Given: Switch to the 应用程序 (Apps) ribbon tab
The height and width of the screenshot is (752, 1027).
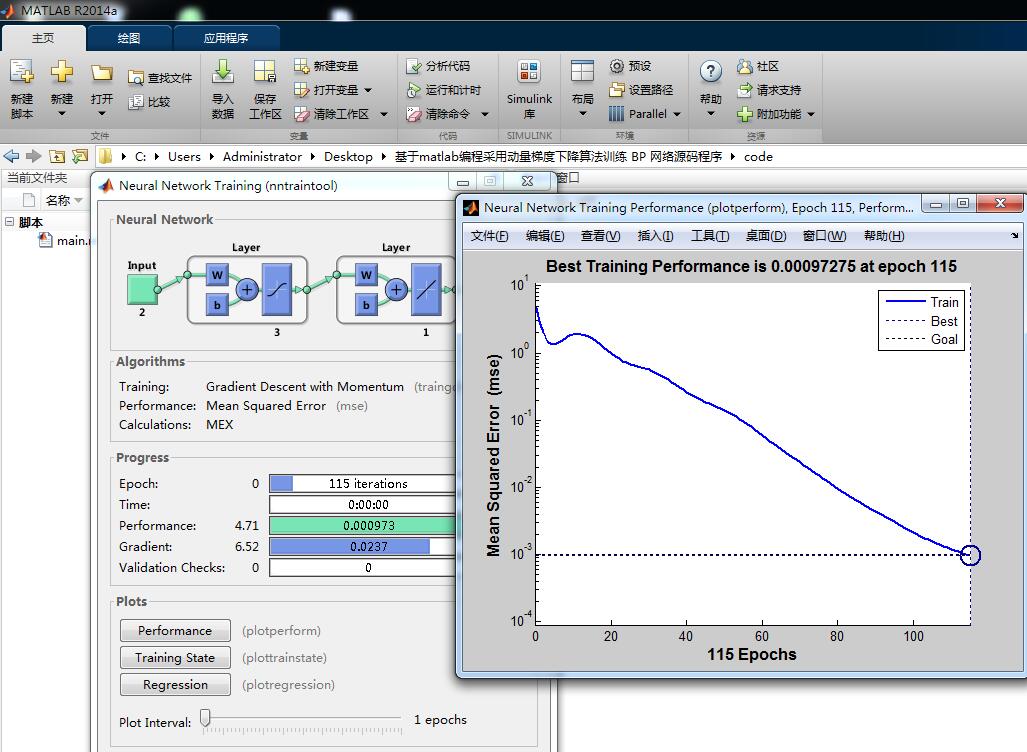Looking at the screenshot, I should pyautogui.click(x=226, y=38).
